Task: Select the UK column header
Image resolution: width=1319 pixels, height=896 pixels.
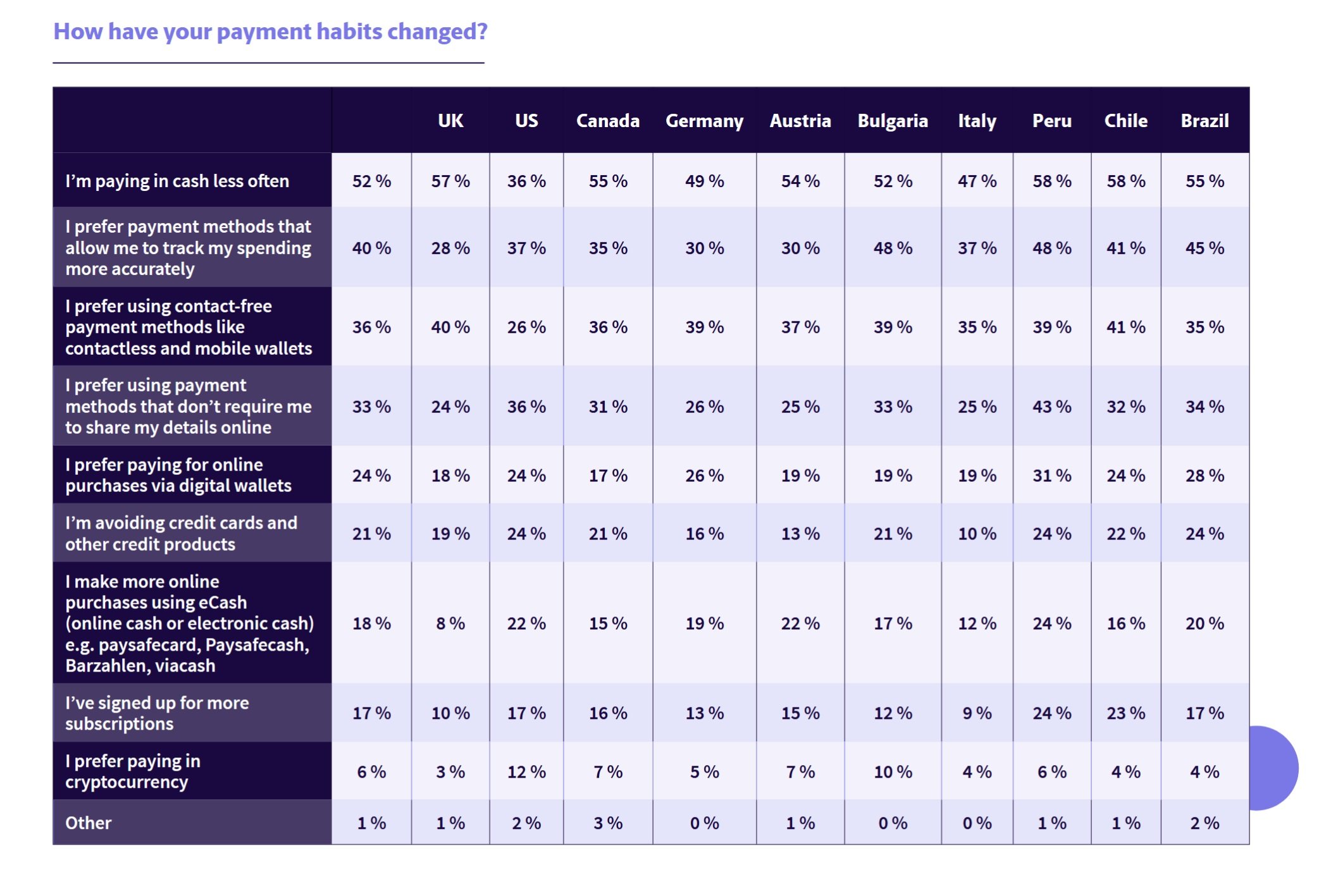Action: pyautogui.click(x=450, y=120)
